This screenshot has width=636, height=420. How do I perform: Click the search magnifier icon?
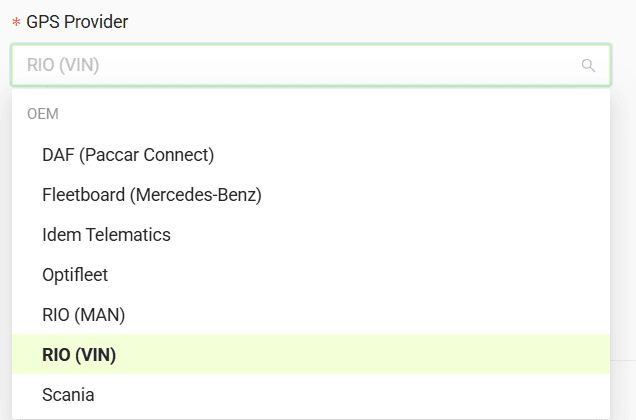(x=588, y=66)
